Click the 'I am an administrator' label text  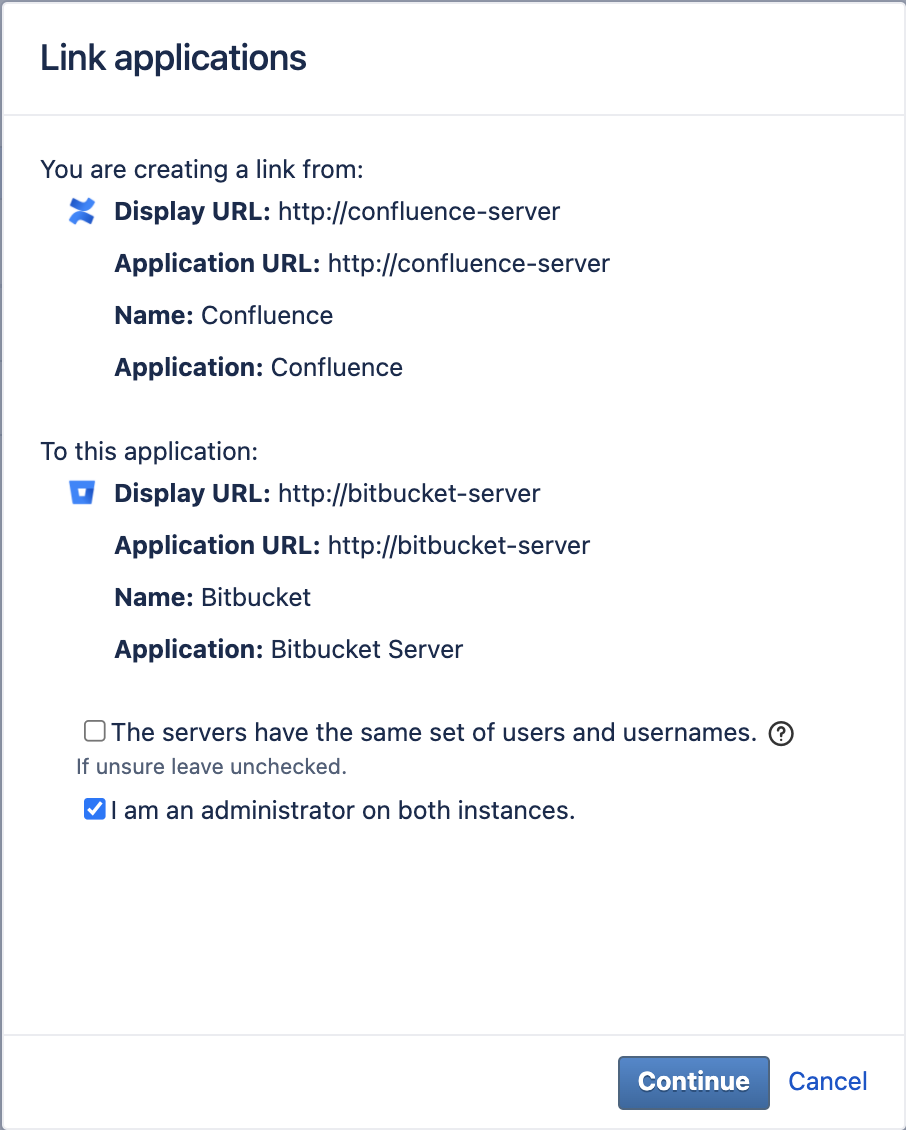click(x=343, y=811)
